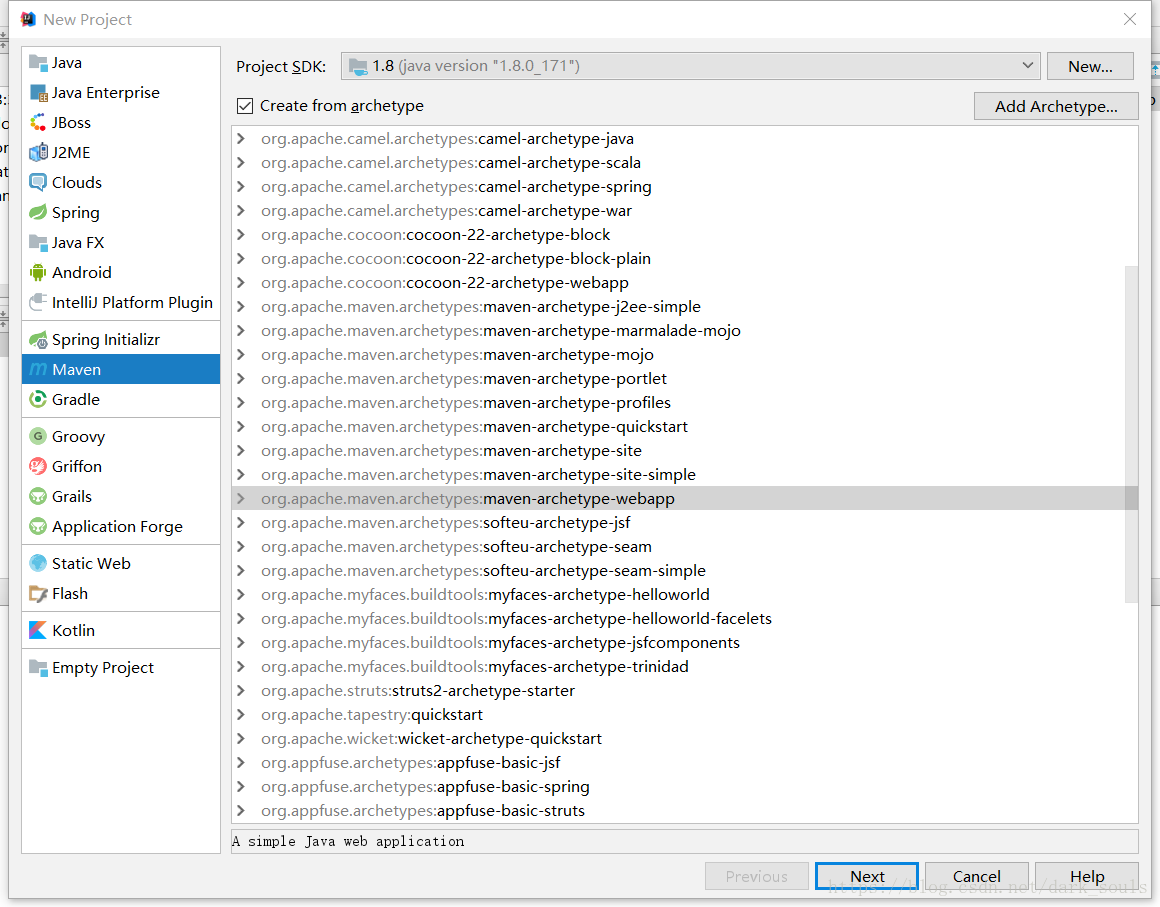
Task: Click the Empty Project folder icon
Action: pyautogui.click(x=38, y=667)
